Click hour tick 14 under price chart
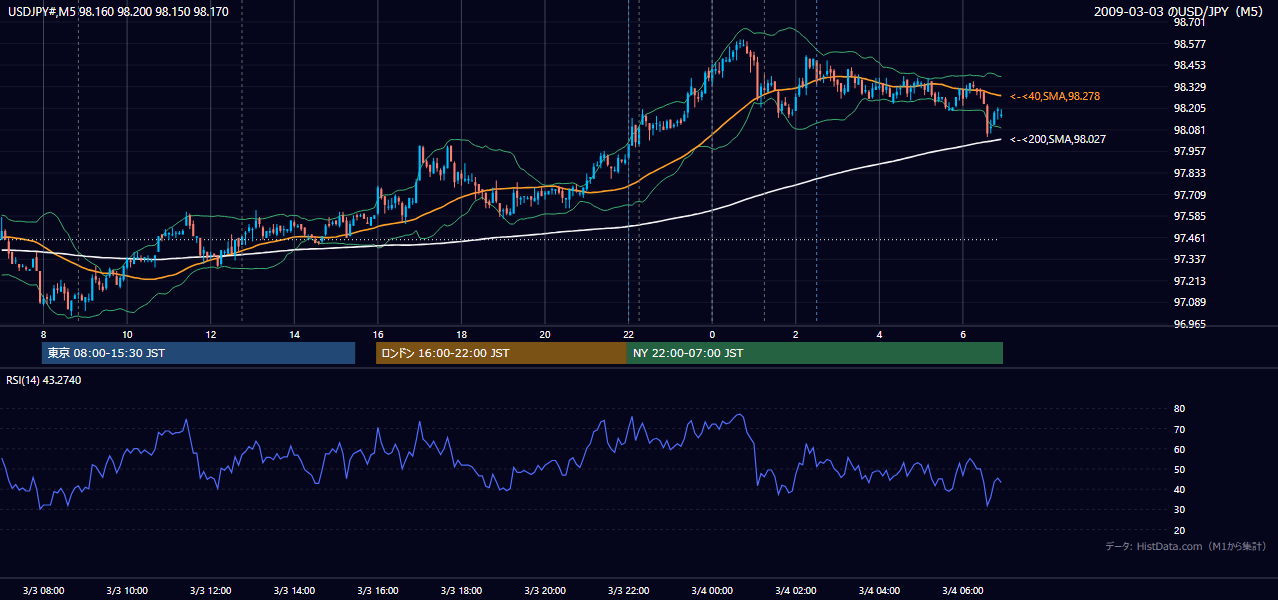Screen dimensions: 1278x600 (294, 334)
